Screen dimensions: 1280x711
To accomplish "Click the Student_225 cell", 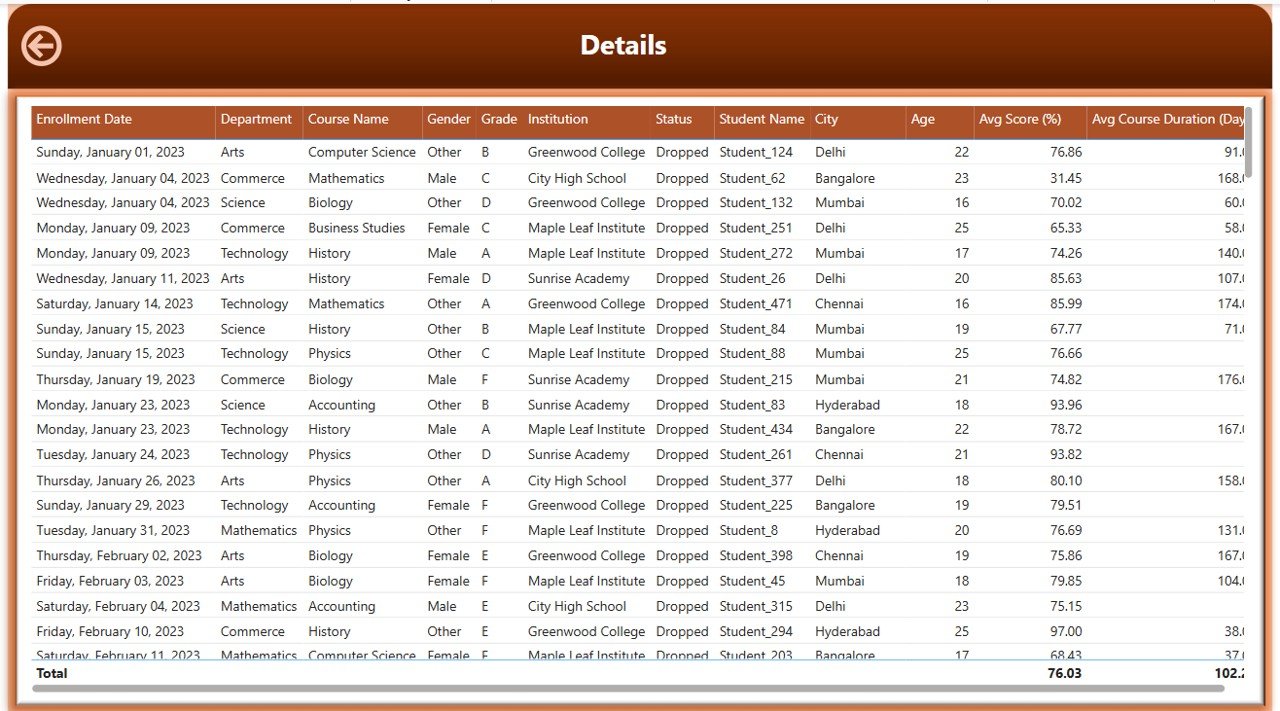I will tap(756, 505).
